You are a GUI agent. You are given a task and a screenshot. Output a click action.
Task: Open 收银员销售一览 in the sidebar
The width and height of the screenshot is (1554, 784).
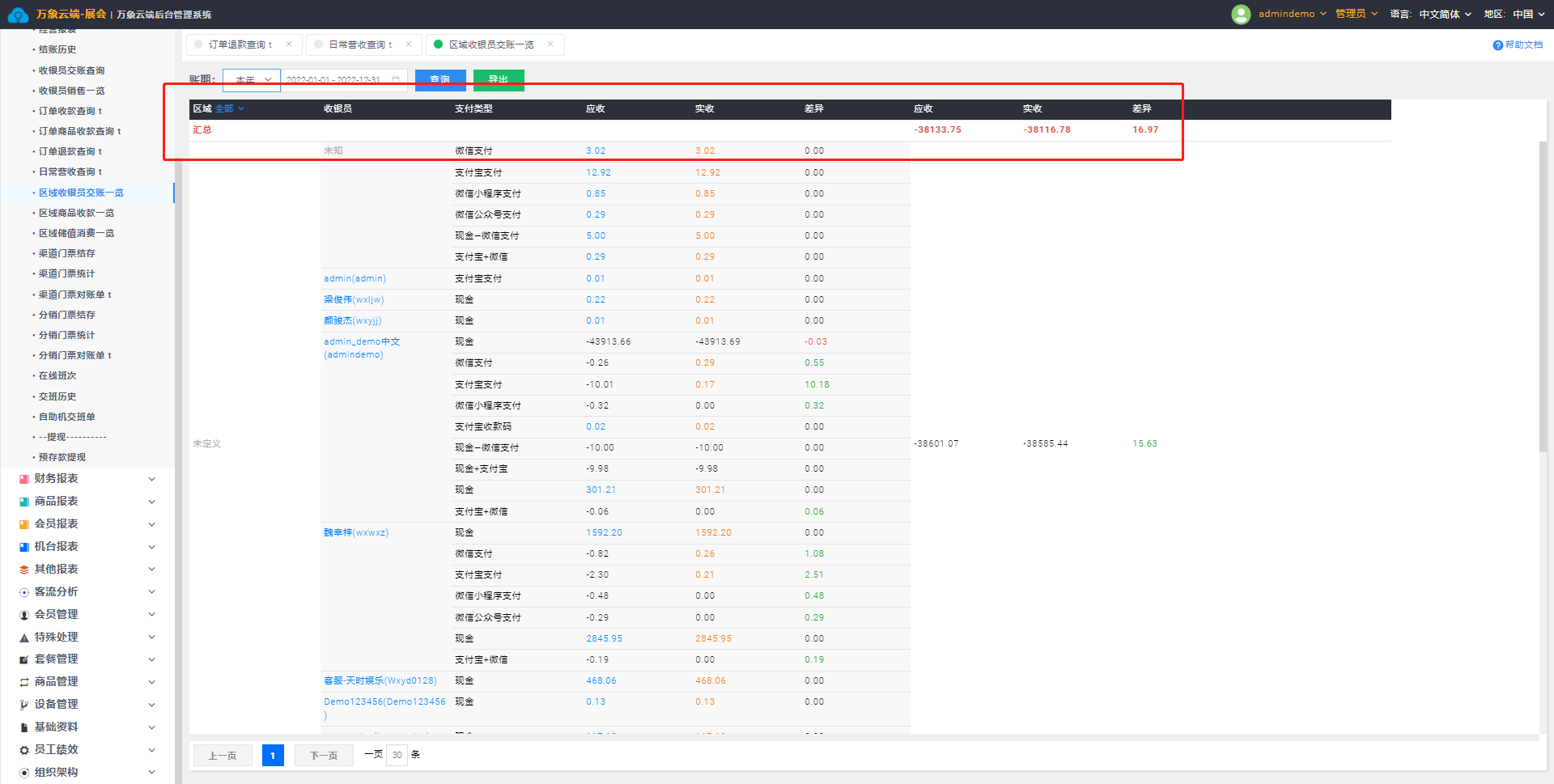pos(72,91)
